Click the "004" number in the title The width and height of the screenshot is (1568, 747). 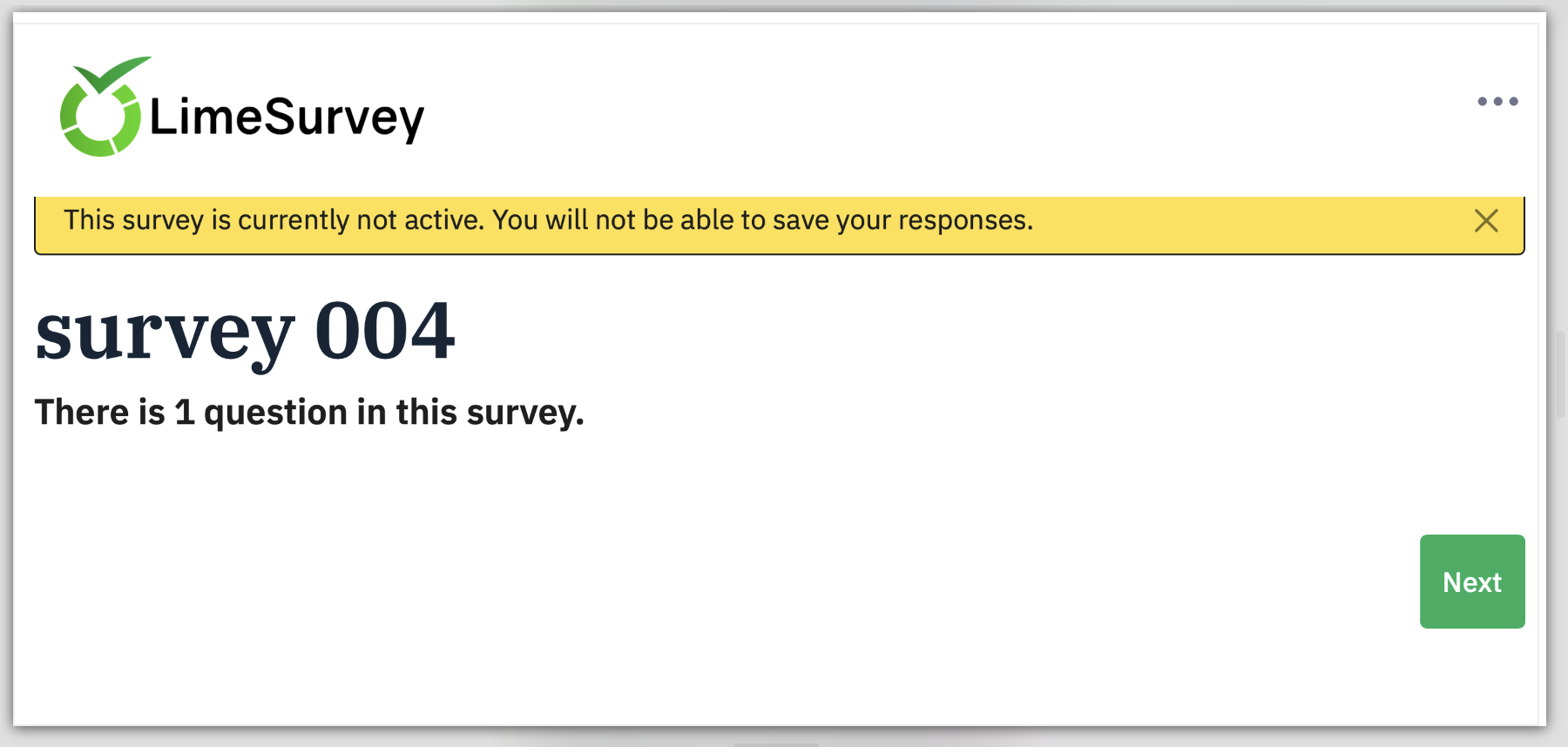(384, 333)
